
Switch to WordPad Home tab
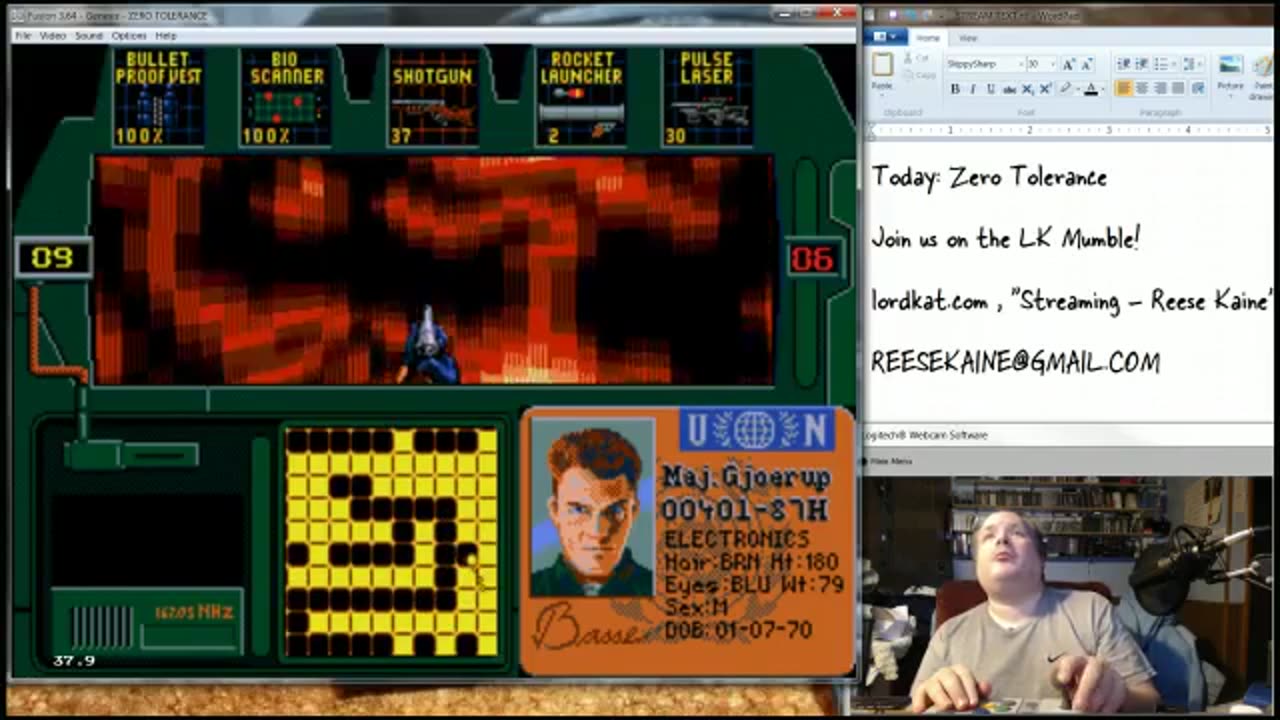tap(928, 38)
